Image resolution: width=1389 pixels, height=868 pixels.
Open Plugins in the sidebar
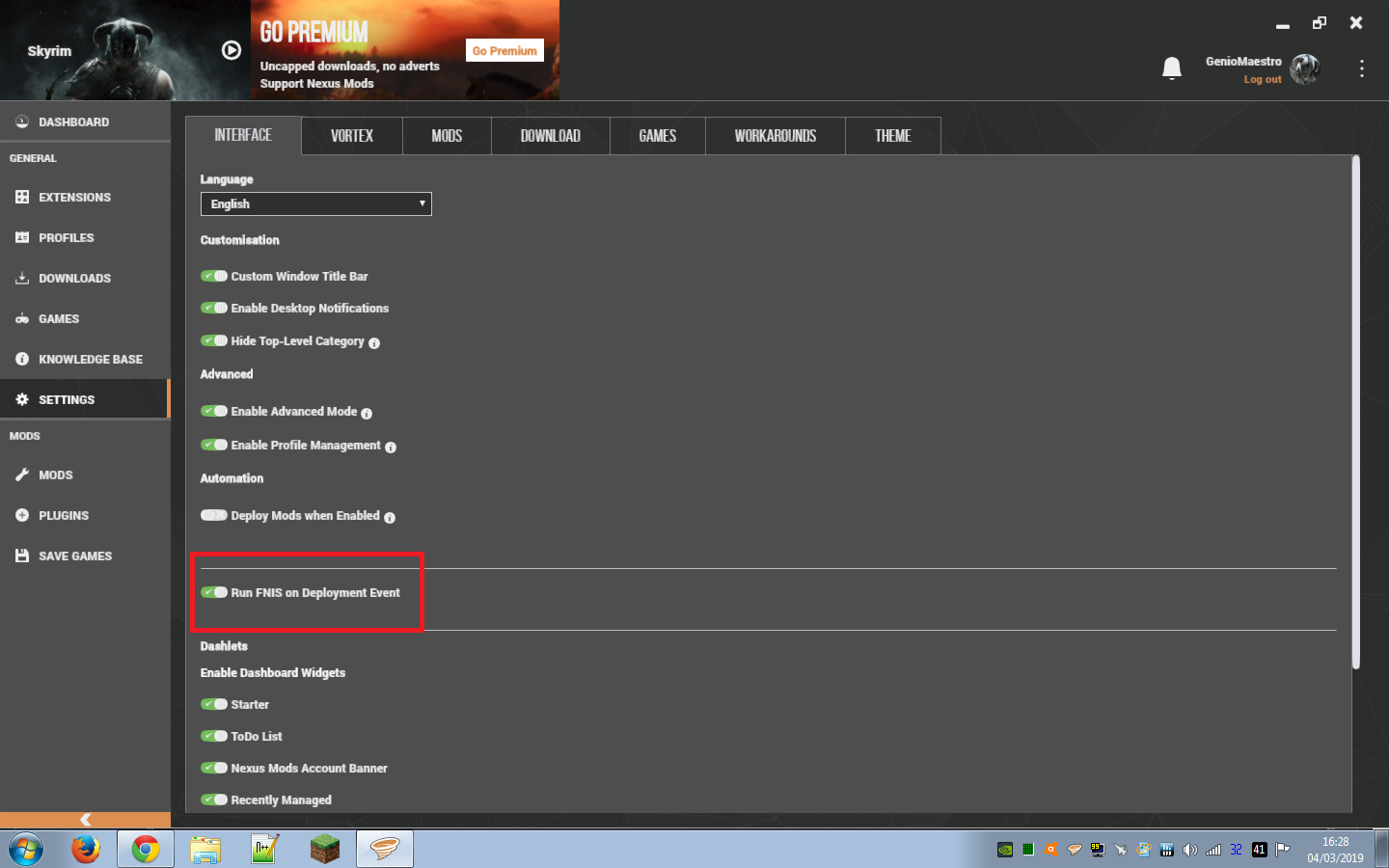85,515
